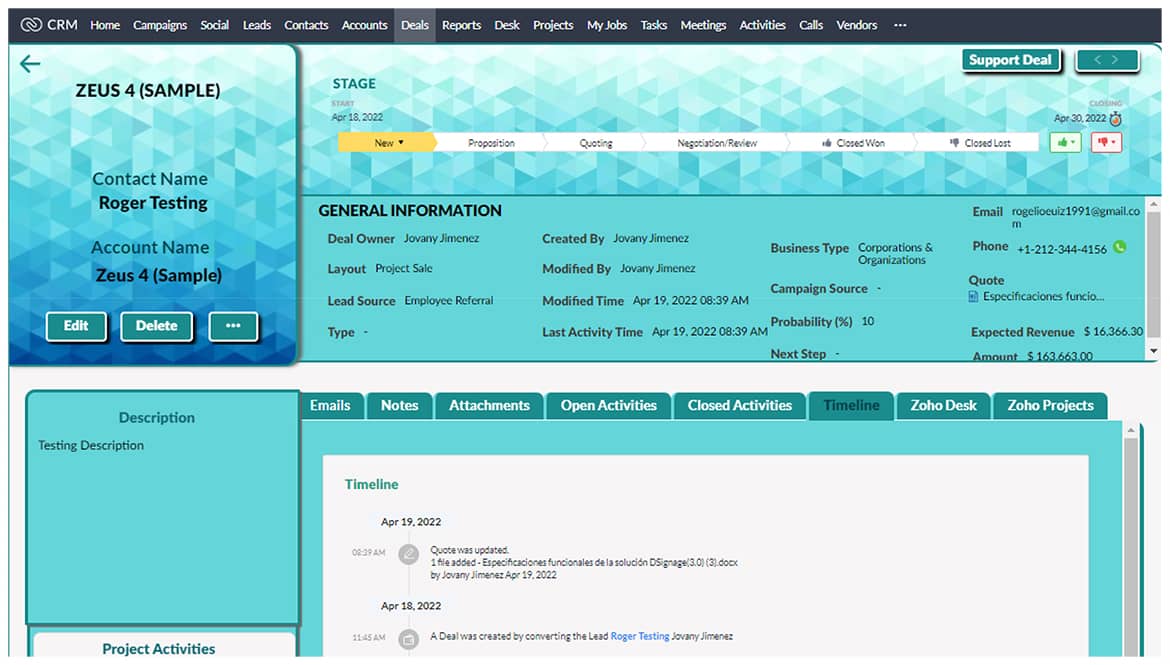The image size is (1170, 665).
Task: Click the deal created timeline icon
Action: point(408,637)
